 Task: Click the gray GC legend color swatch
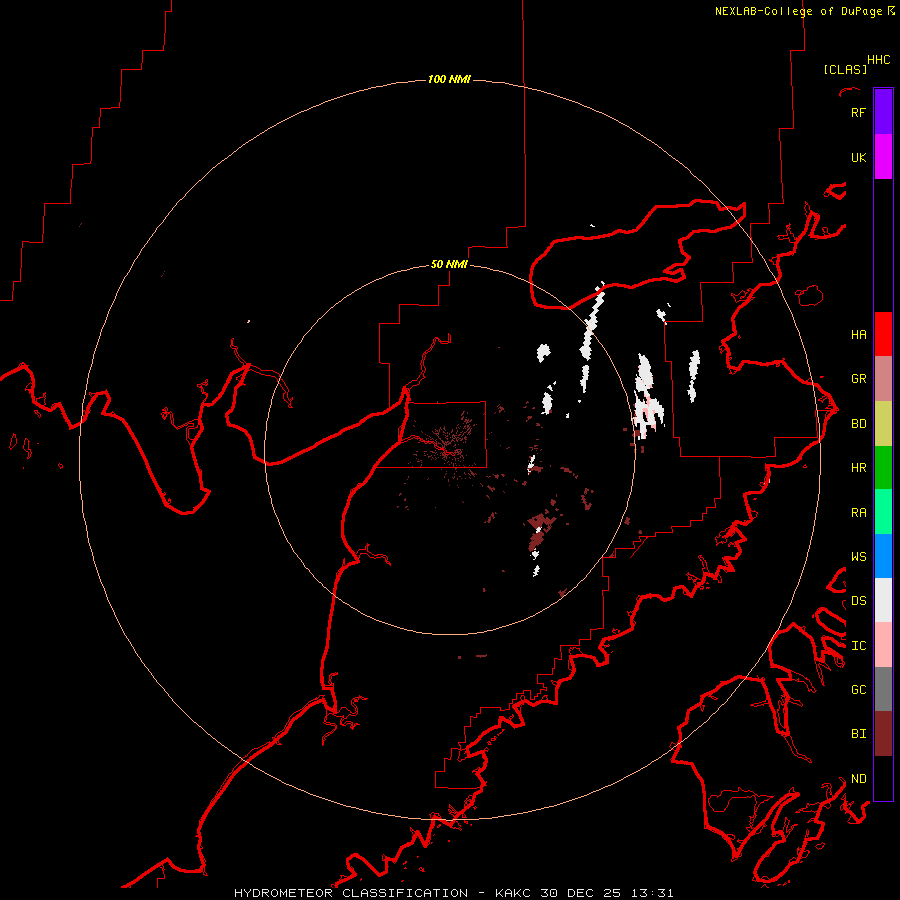point(883,689)
